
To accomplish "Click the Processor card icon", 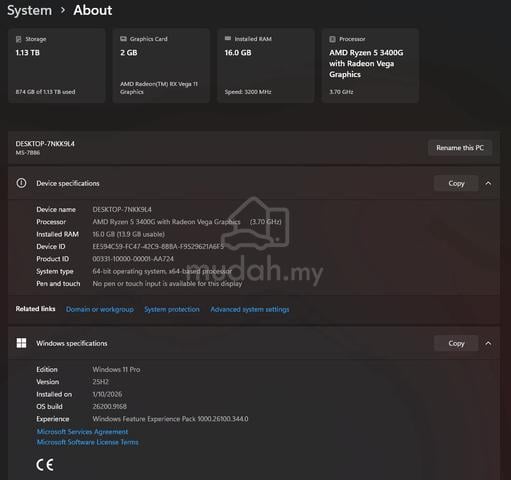I will [332, 39].
